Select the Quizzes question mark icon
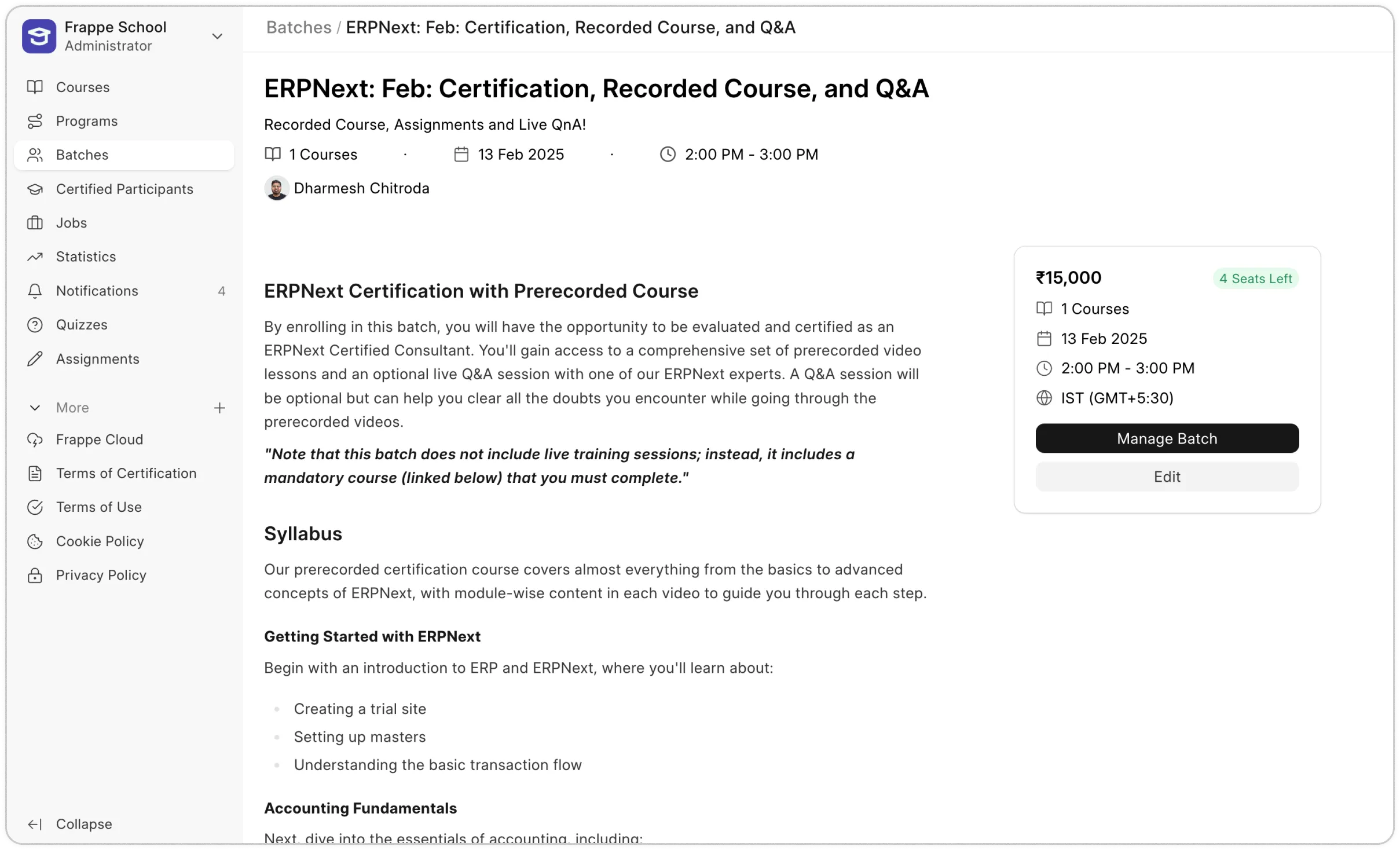1400x850 pixels. [35, 324]
